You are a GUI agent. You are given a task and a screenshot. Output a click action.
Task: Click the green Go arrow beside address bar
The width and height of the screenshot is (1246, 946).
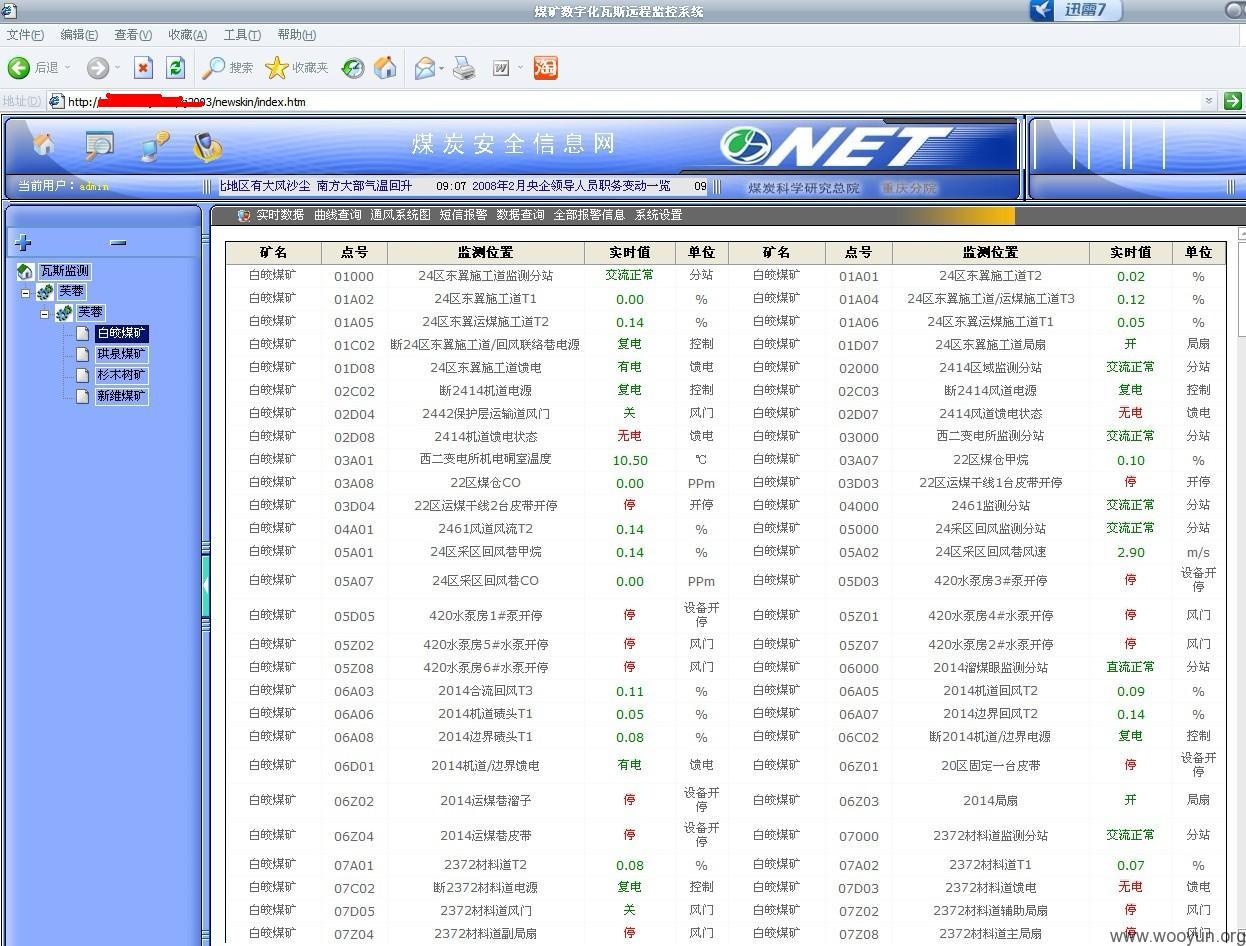tap(1232, 101)
